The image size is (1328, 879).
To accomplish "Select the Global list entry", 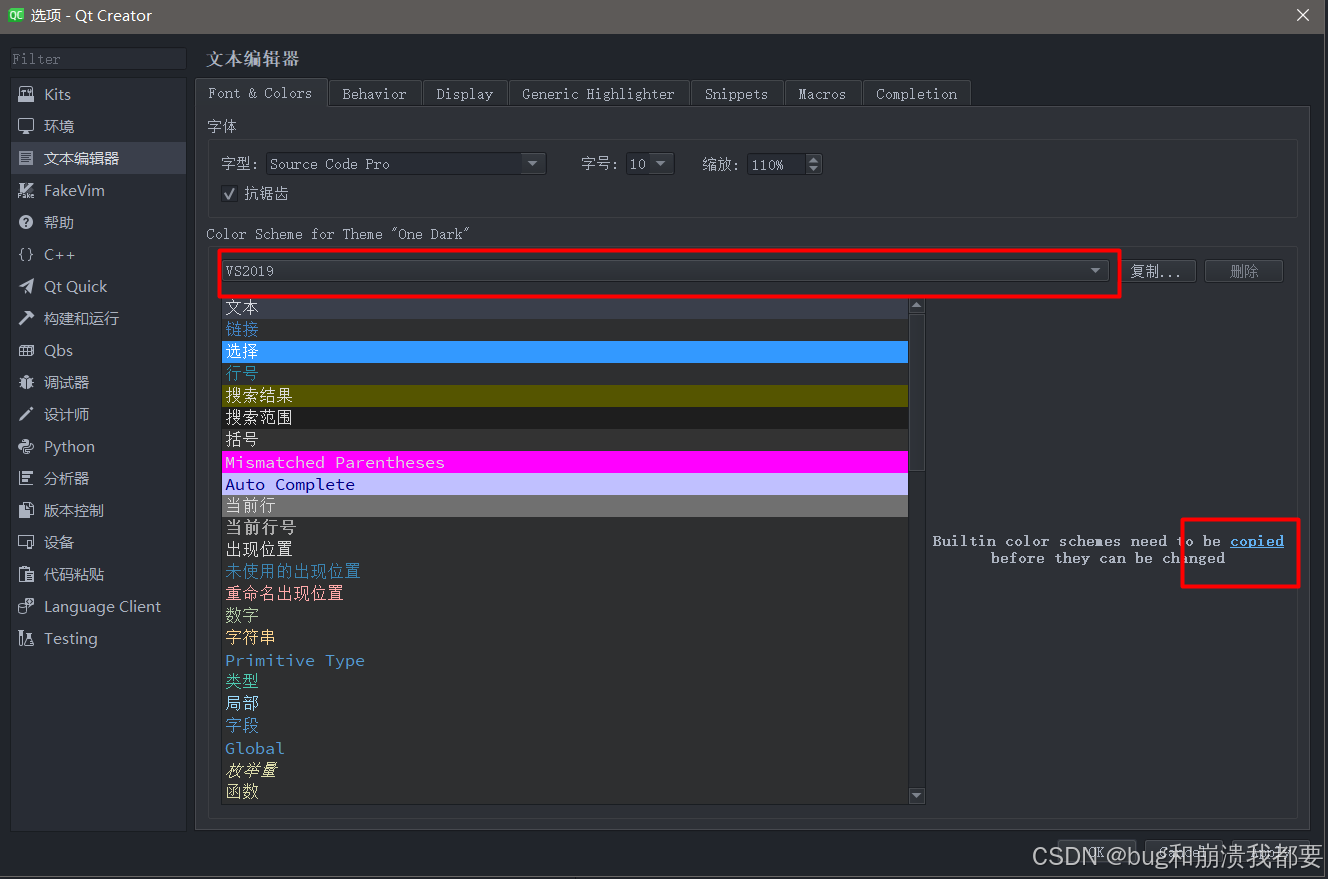I will pyautogui.click(x=565, y=748).
